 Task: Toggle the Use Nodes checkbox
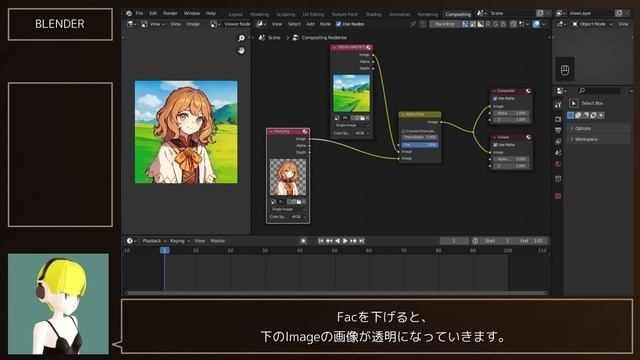tap(338, 24)
